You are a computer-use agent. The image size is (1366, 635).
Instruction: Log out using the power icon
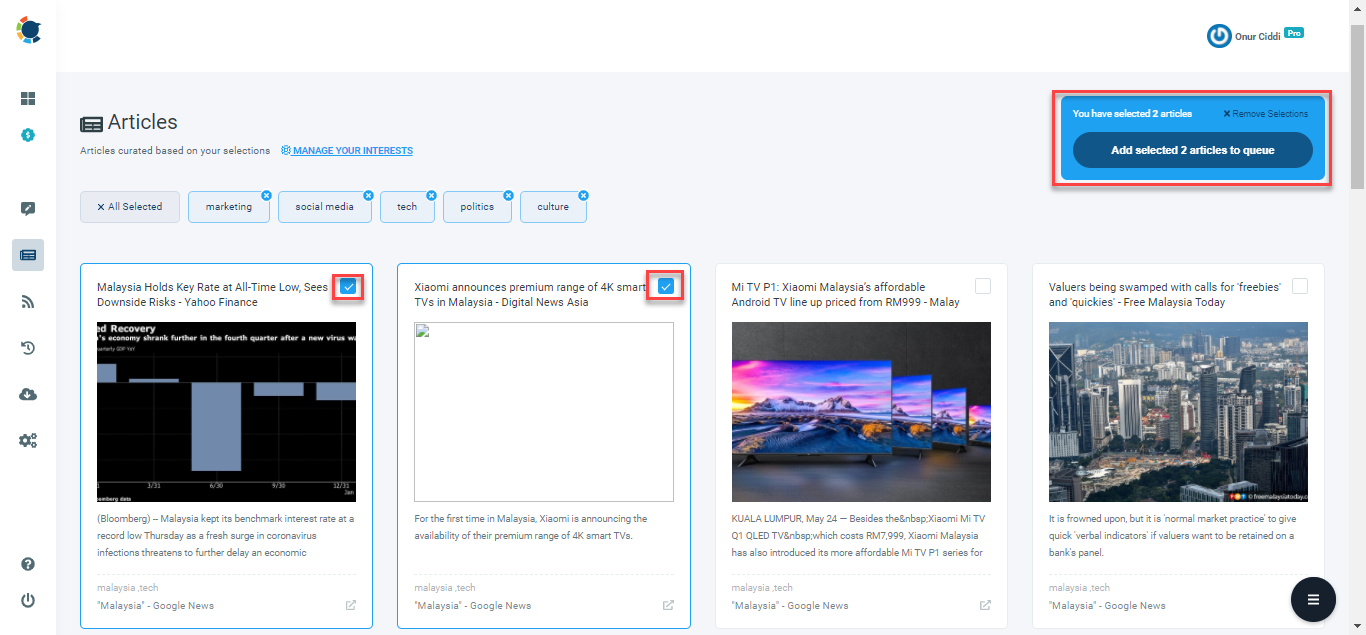click(x=28, y=600)
